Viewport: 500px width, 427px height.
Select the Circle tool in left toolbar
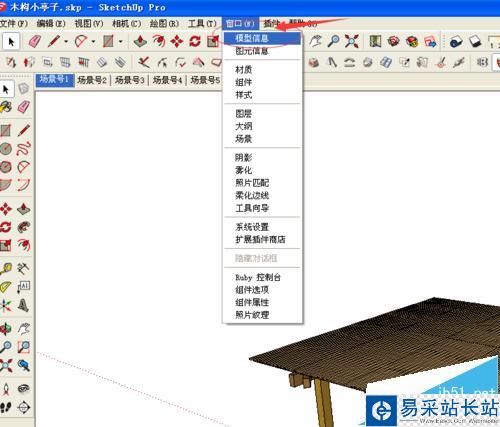coord(6,149)
